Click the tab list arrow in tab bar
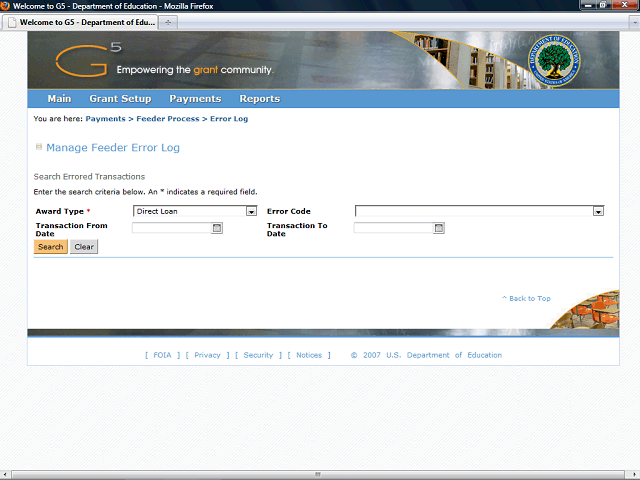 pos(634,23)
